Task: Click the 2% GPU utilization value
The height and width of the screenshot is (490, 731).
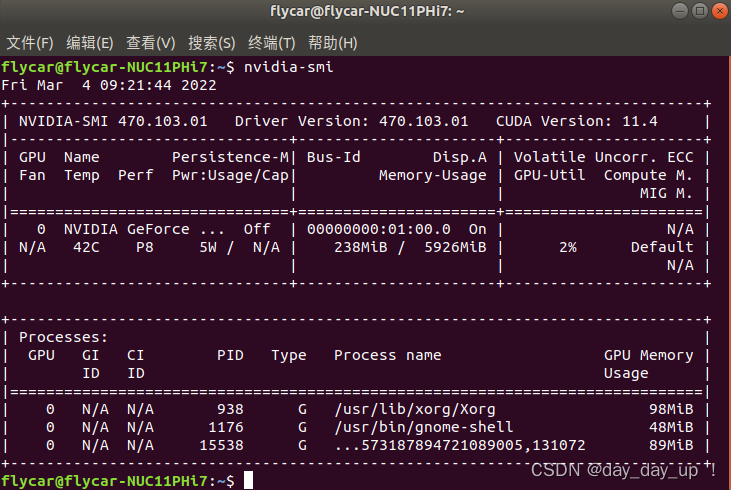Action: (x=568, y=247)
